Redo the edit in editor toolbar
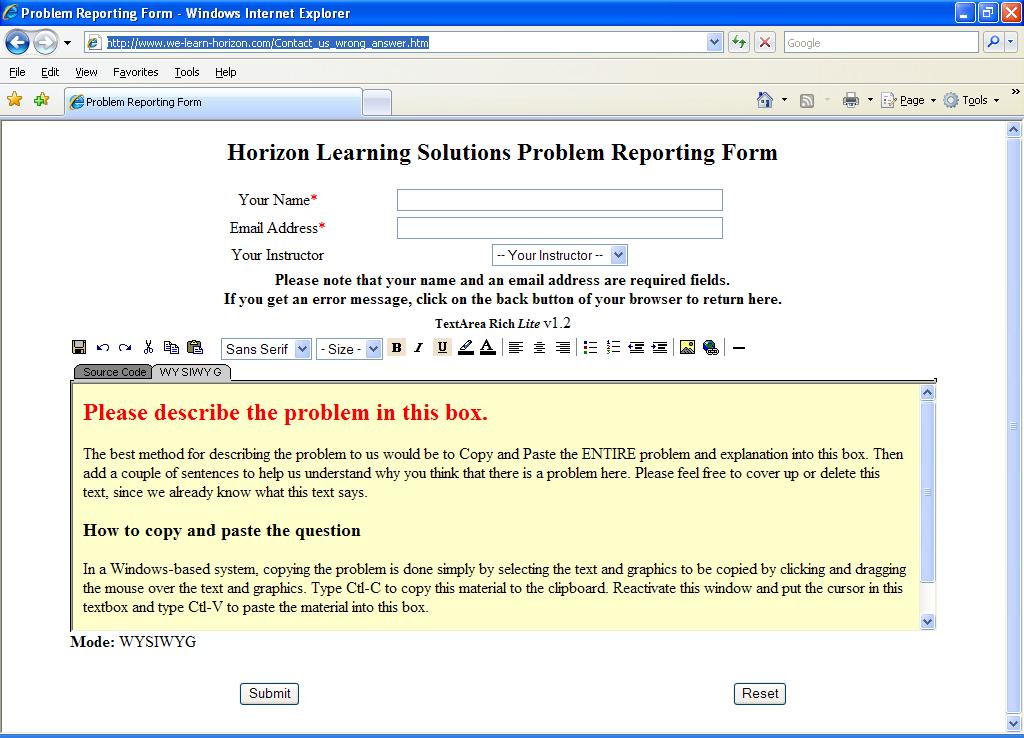 tap(125, 347)
